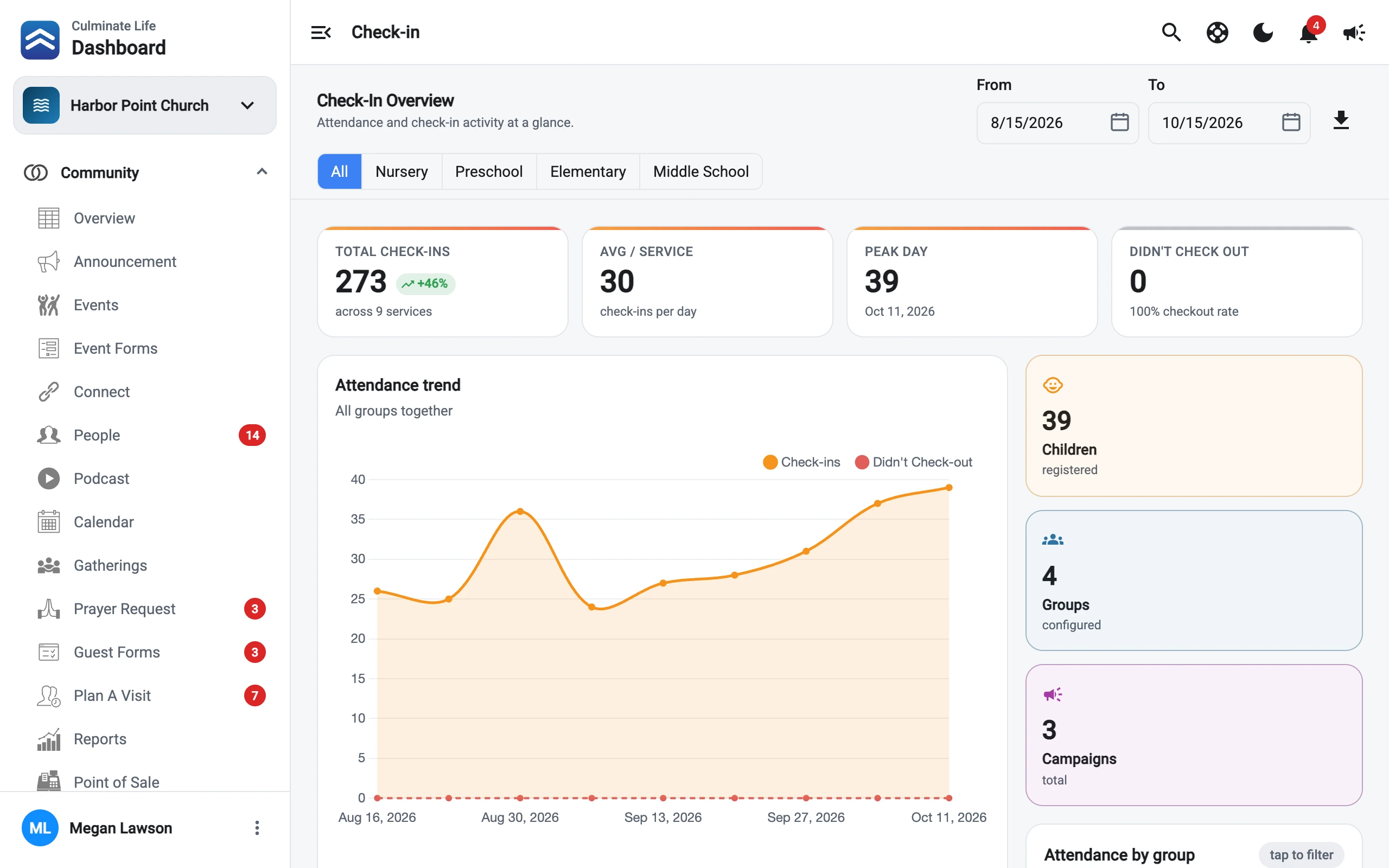Viewport: 1389px width, 868px height.
Task: Click the ML user avatar
Action: [40, 828]
